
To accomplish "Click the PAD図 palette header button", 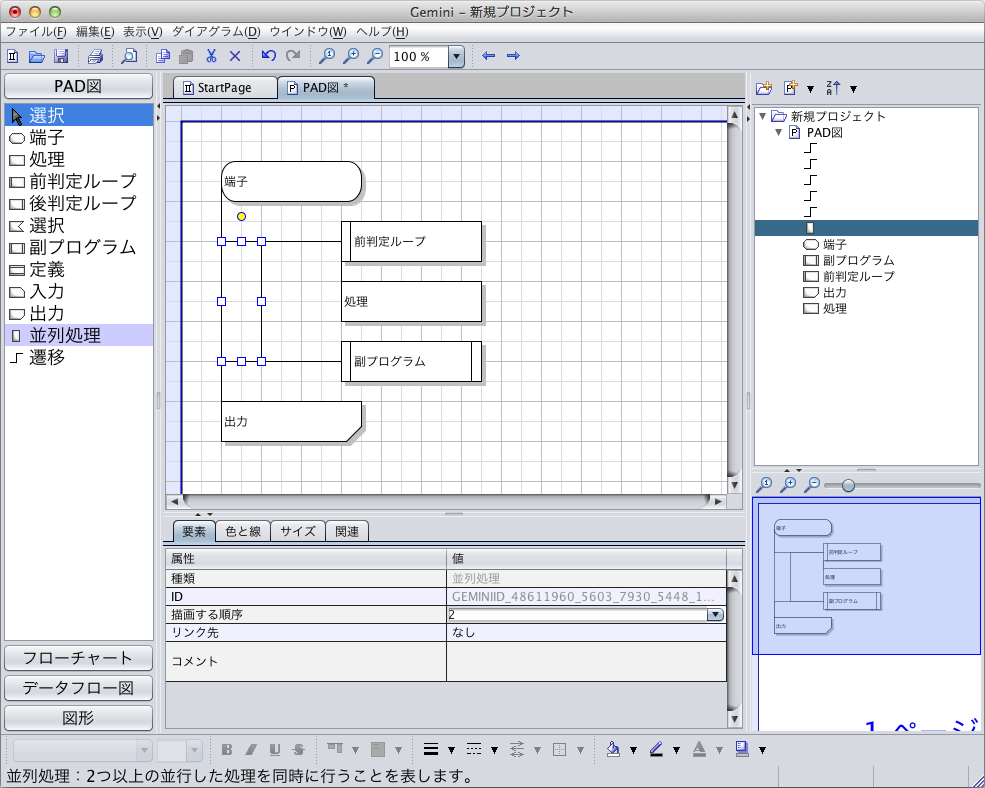I will pos(79,86).
